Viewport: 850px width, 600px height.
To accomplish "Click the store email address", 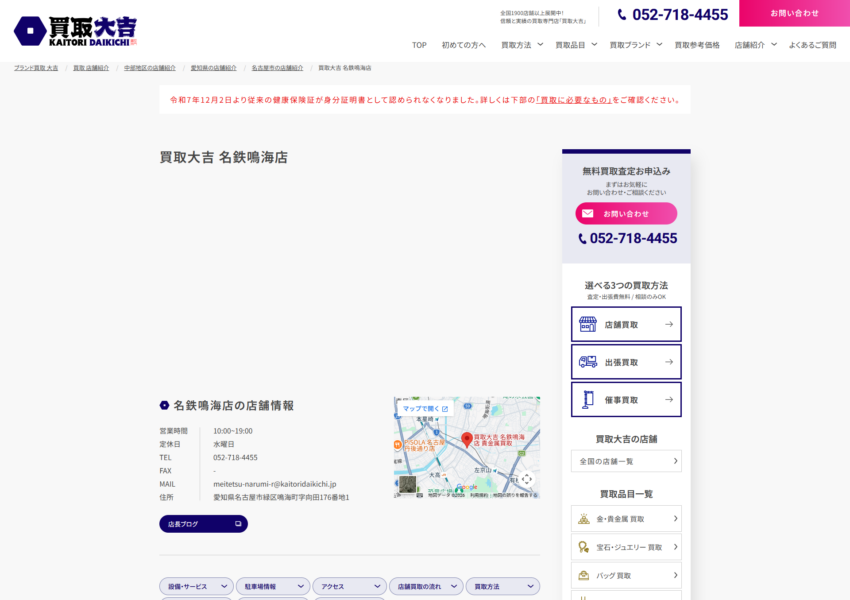I will click(275, 484).
